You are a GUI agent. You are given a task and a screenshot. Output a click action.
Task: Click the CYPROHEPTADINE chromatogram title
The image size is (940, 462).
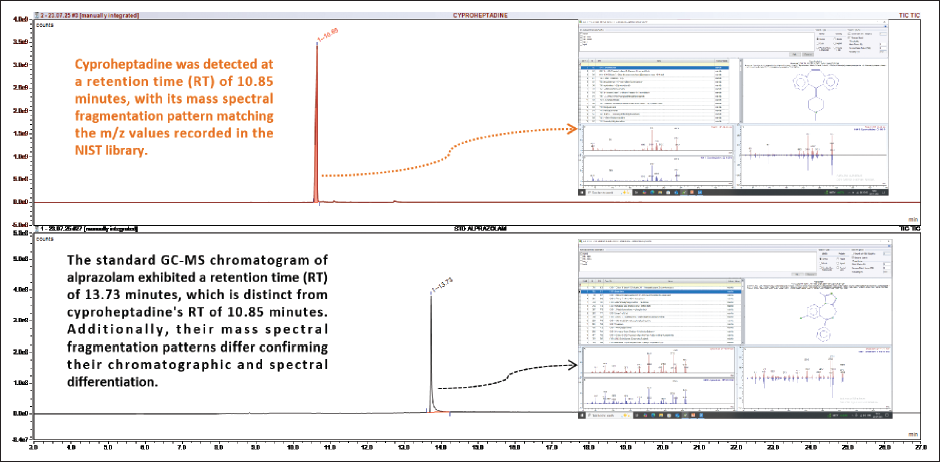coord(471,14)
